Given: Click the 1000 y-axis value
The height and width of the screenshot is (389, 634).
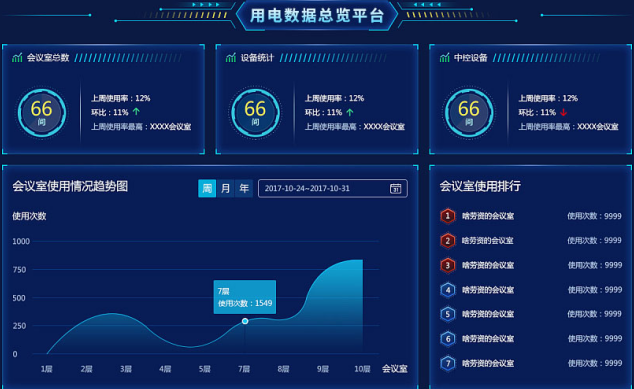Looking at the screenshot, I should [x=21, y=241].
